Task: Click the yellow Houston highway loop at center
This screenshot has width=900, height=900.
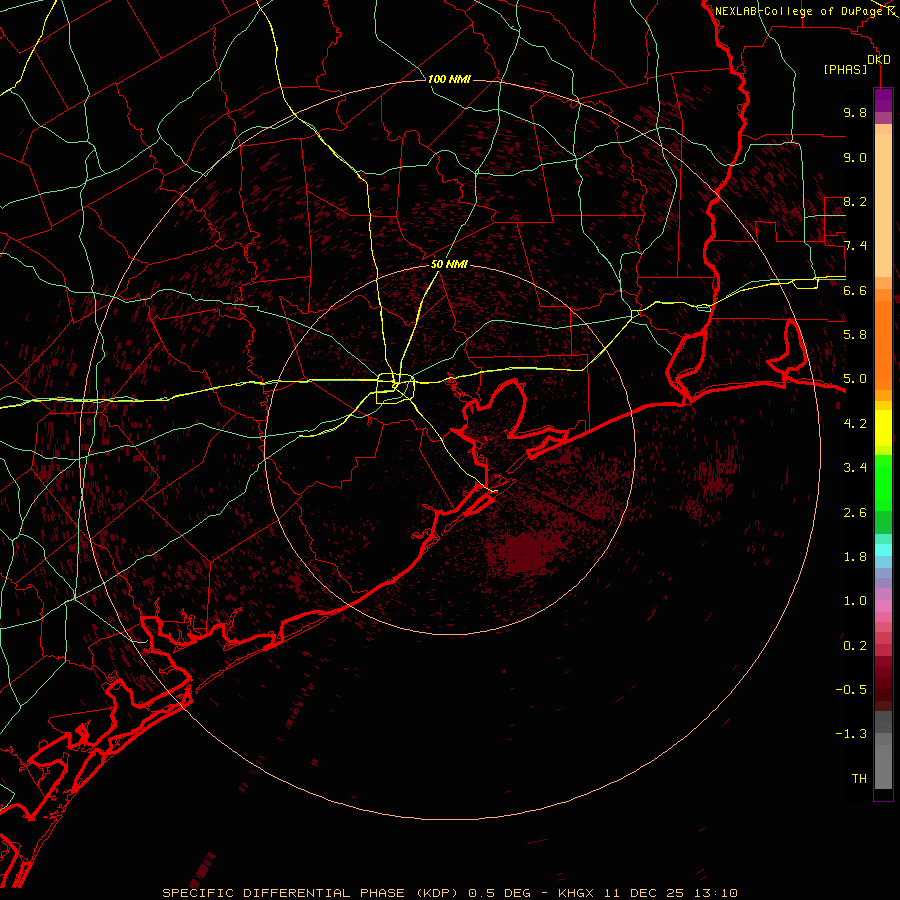Action: point(395,389)
